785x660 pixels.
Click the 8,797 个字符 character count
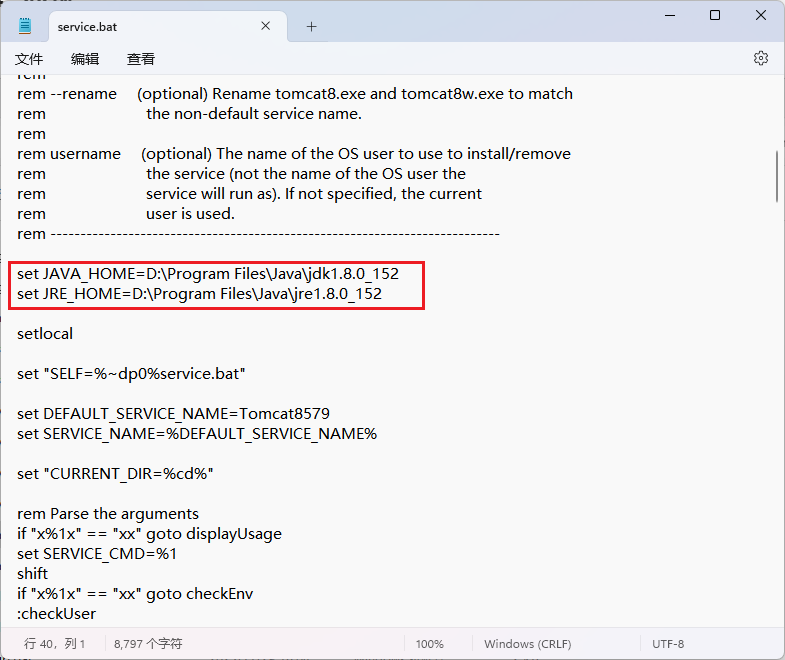point(148,643)
